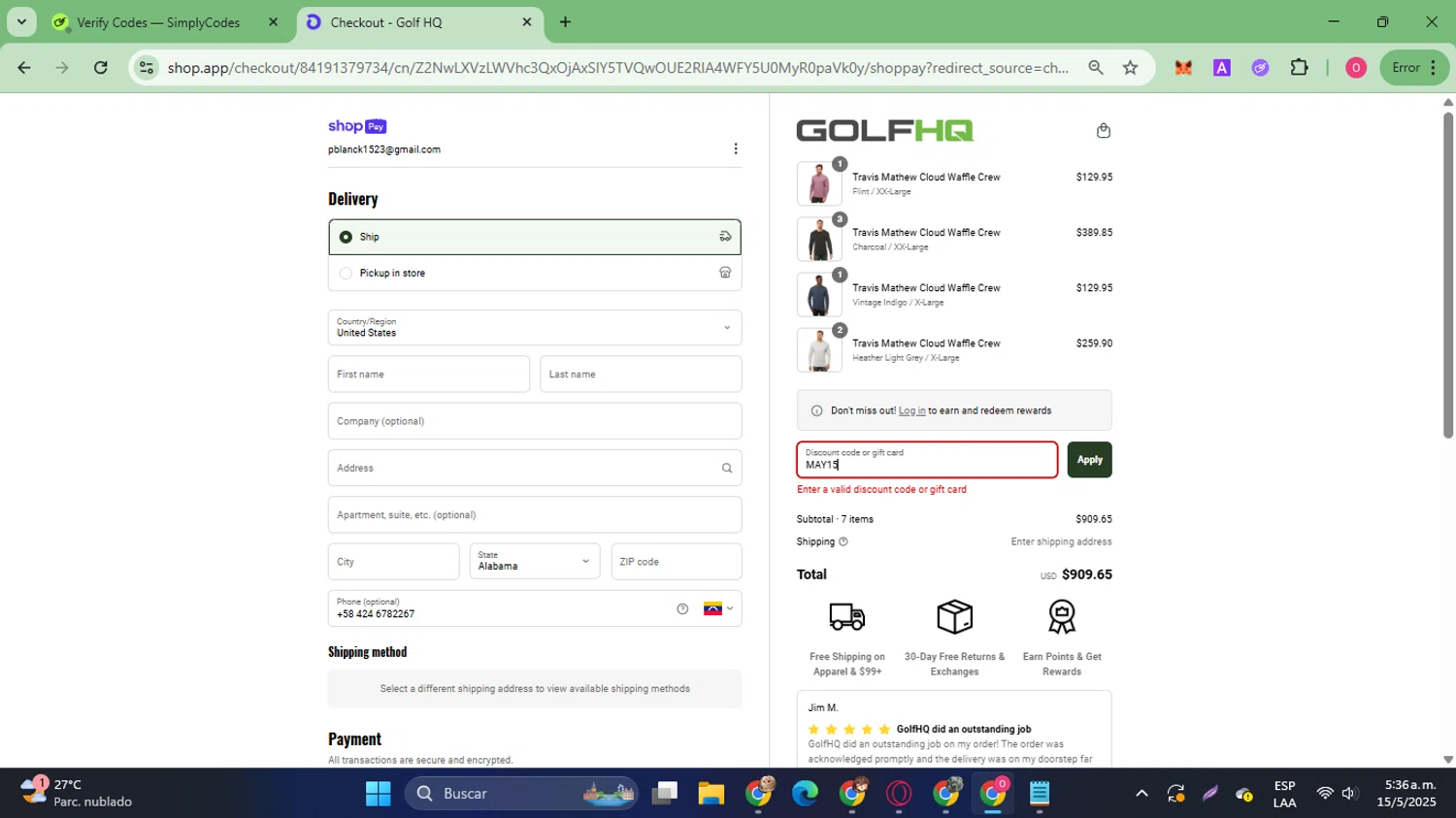Click the page vertical scrollbar
The image size is (1456, 818).
tap(1448, 276)
